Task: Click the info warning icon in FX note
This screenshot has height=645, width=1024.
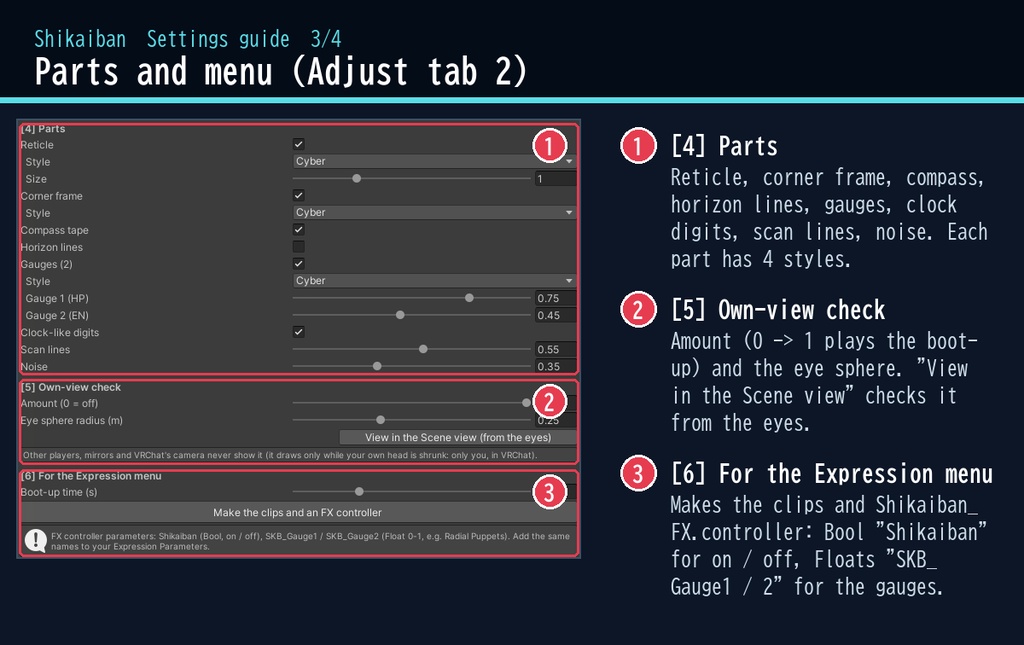Action: coord(35,541)
